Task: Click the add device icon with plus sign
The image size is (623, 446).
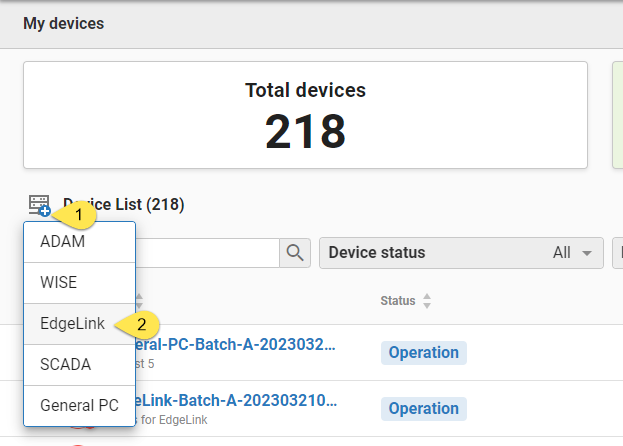Action: (x=40, y=205)
